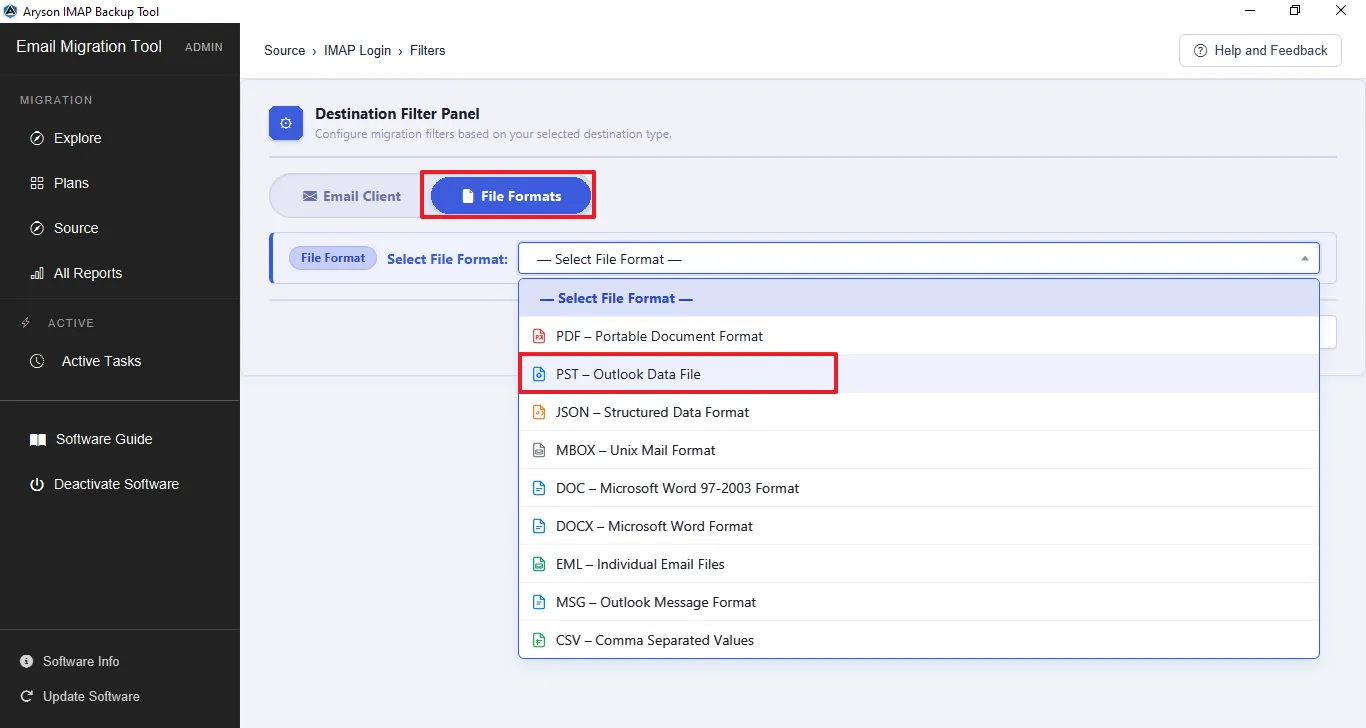Image resolution: width=1366 pixels, height=728 pixels.
Task: Click the All Reports chart icon
Action: click(37, 273)
